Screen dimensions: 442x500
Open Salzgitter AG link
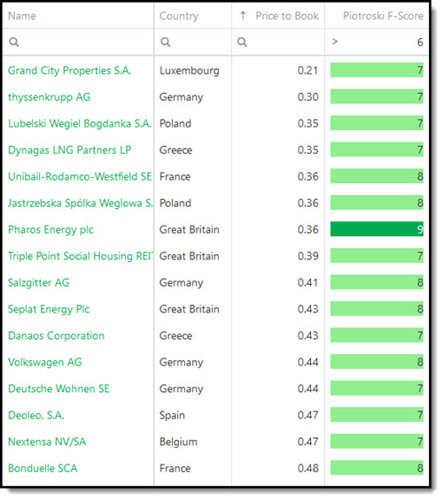[x=39, y=283]
